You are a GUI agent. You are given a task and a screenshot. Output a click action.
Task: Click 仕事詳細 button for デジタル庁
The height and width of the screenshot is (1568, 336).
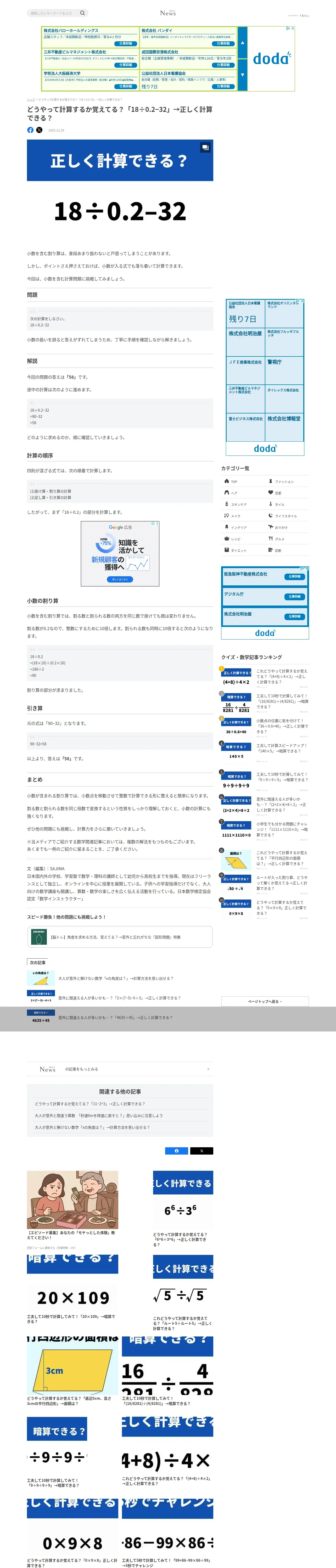pyautogui.click(x=295, y=597)
